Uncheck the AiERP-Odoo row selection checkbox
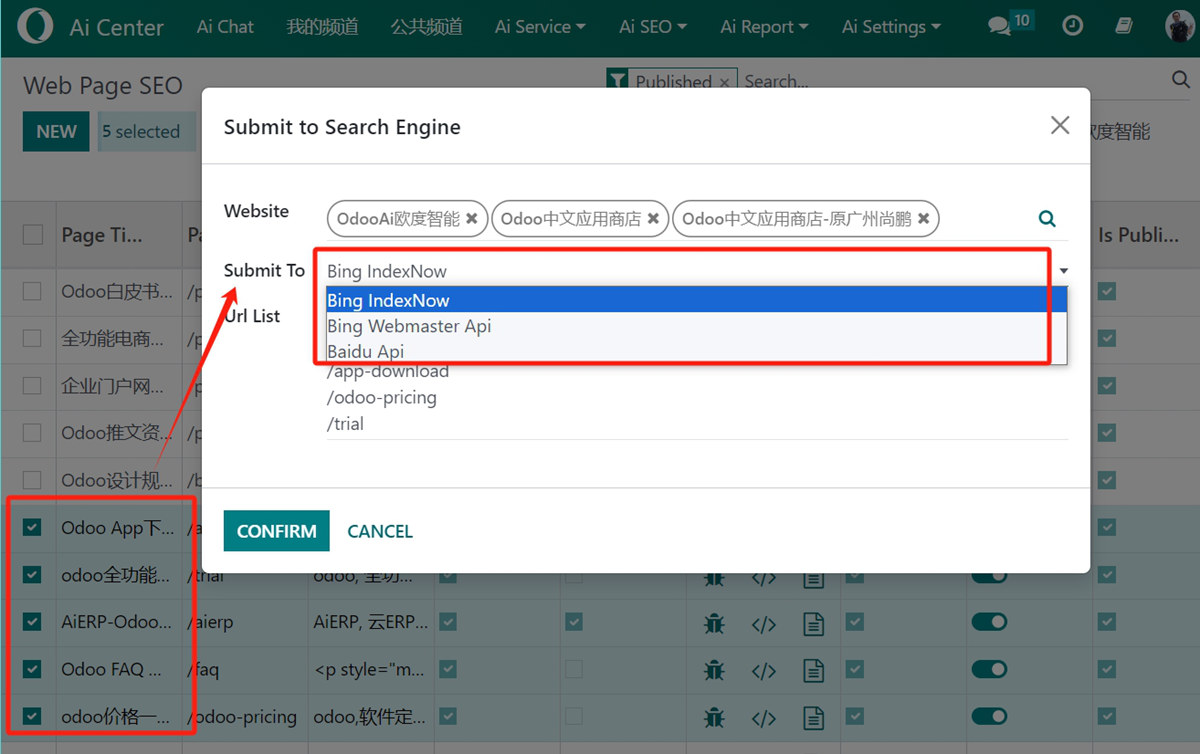The width and height of the screenshot is (1200, 754). [33, 622]
